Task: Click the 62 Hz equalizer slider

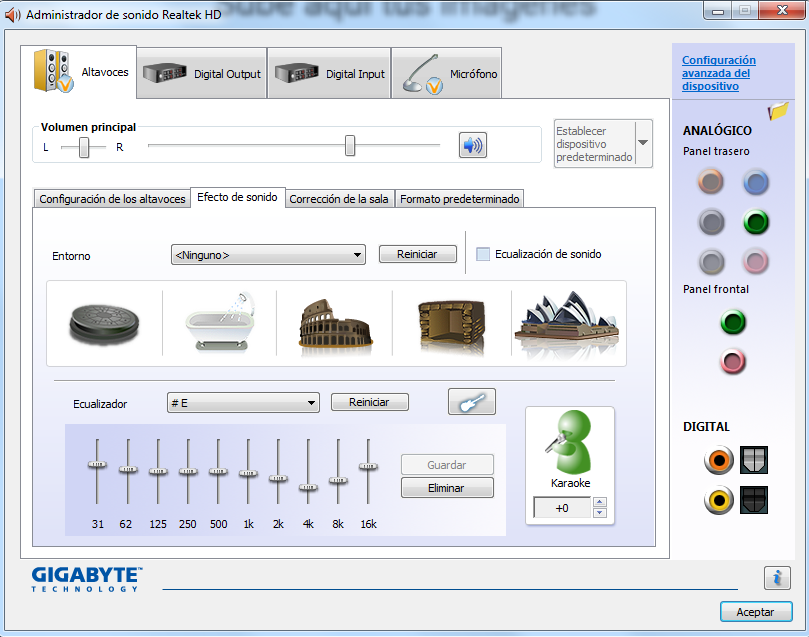Action: [128, 469]
